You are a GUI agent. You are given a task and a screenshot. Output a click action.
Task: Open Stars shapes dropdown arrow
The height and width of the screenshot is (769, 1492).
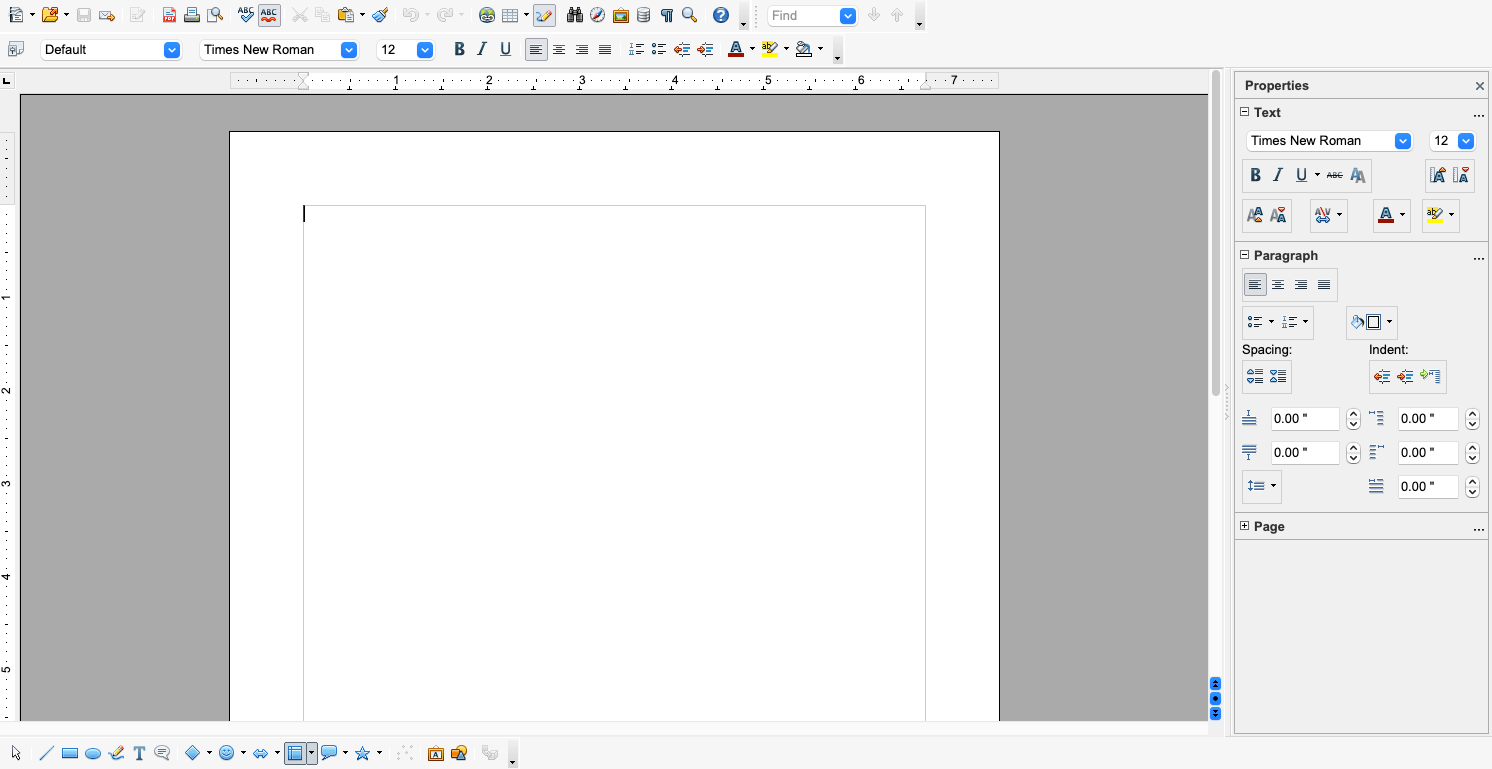[379, 753]
